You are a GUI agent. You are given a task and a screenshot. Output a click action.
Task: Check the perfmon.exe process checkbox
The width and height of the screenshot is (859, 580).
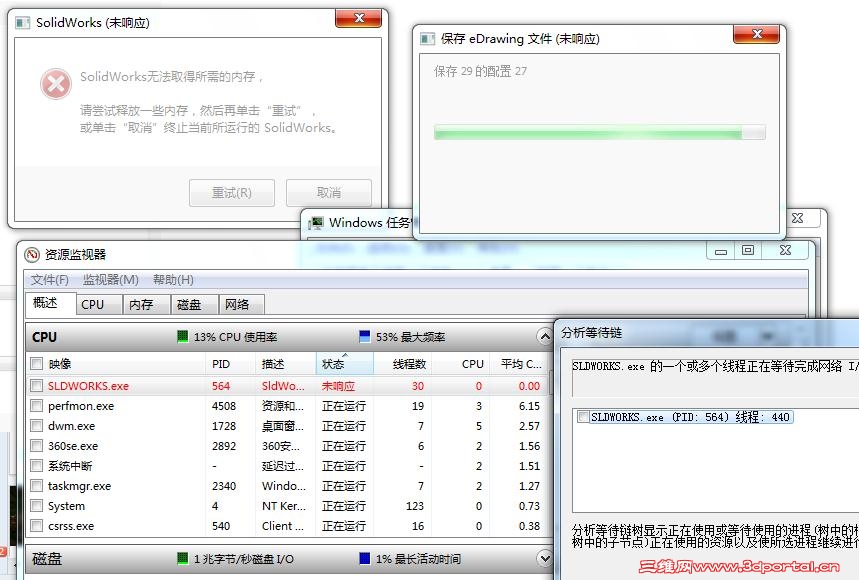pyautogui.click(x=37, y=406)
